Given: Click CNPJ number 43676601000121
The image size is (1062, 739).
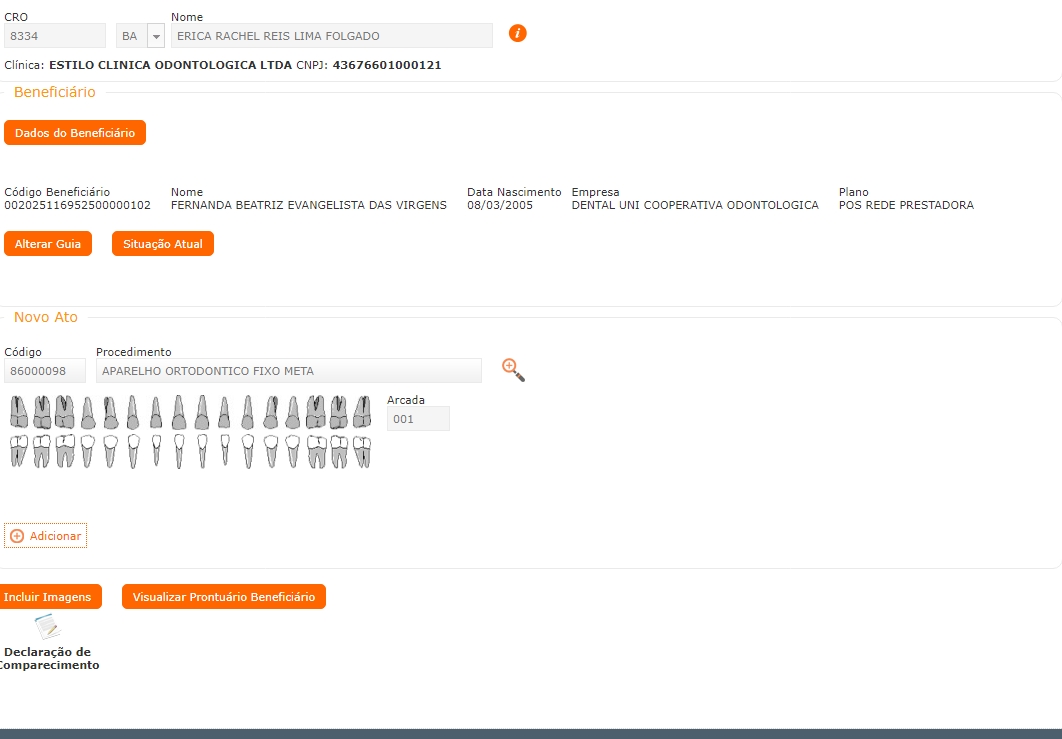Looking at the screenshot, I should (x=387, y=65).
